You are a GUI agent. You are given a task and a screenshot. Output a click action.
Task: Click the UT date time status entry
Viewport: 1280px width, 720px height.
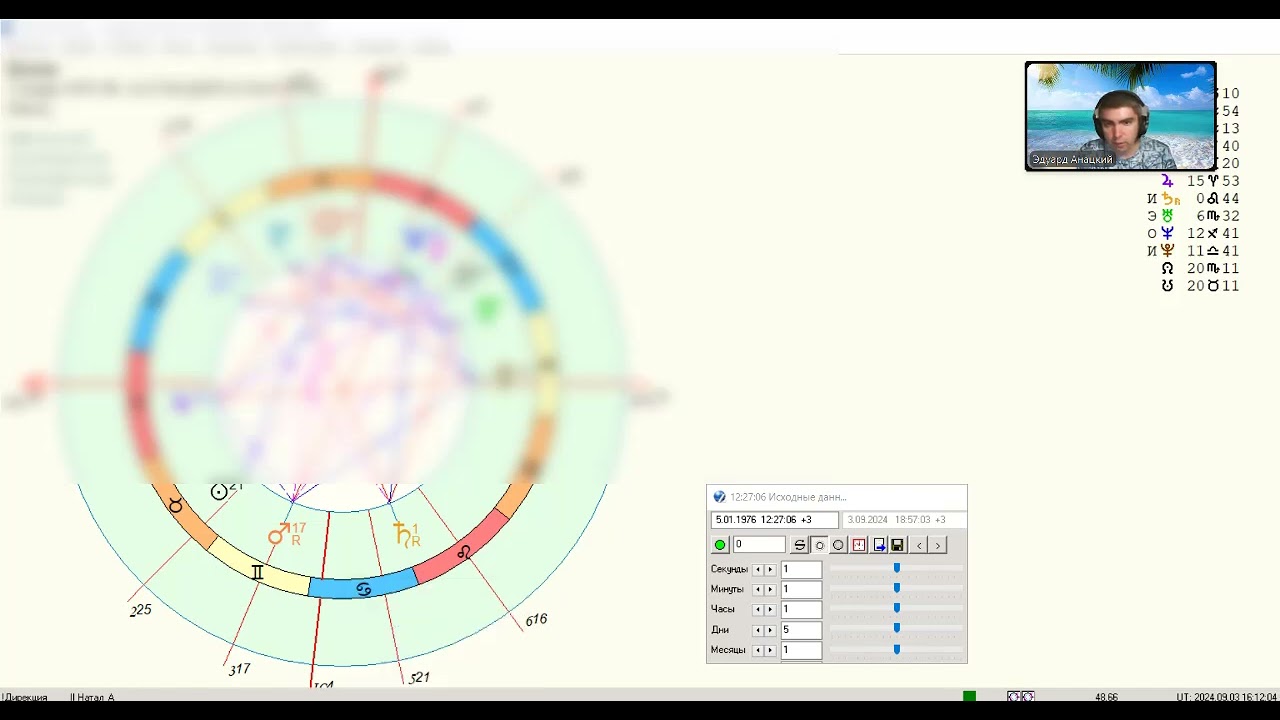pyautogui.click(x=1227, y=697)
